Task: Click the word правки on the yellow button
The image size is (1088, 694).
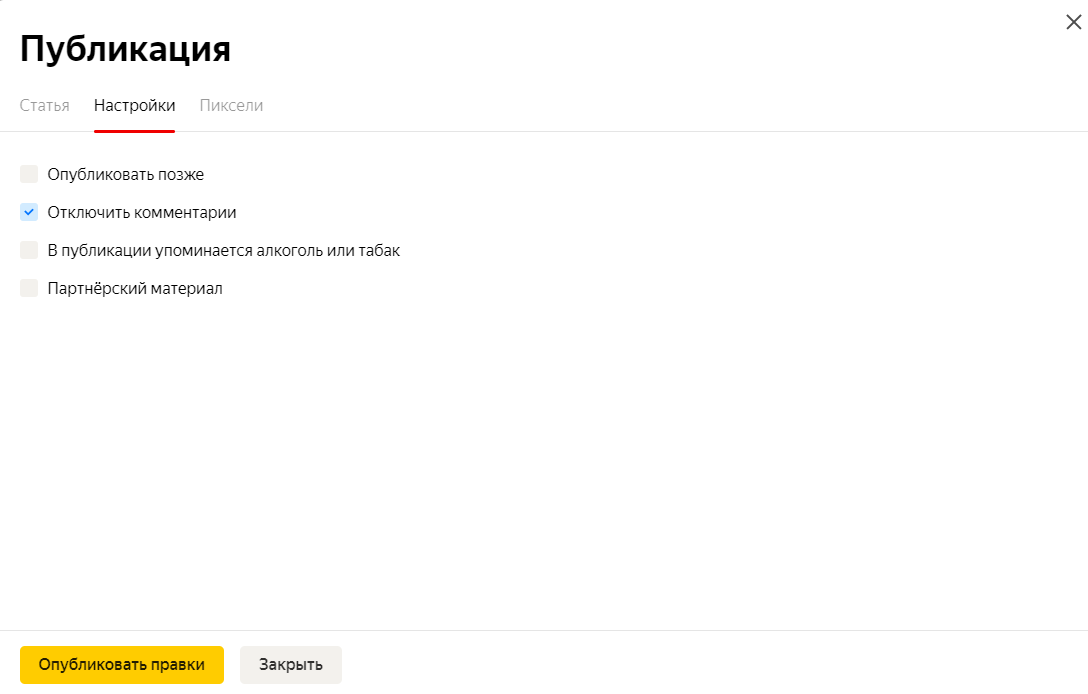Action: [178, 665]
